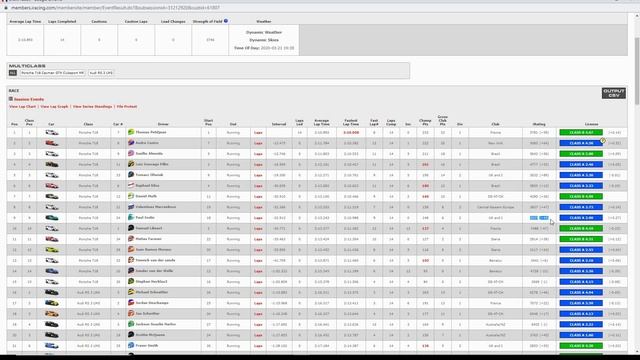The height and width of the screenshot is (360, 640).
Task: Click helmet icon in position 19 row
Action: [x=131, y=324]
